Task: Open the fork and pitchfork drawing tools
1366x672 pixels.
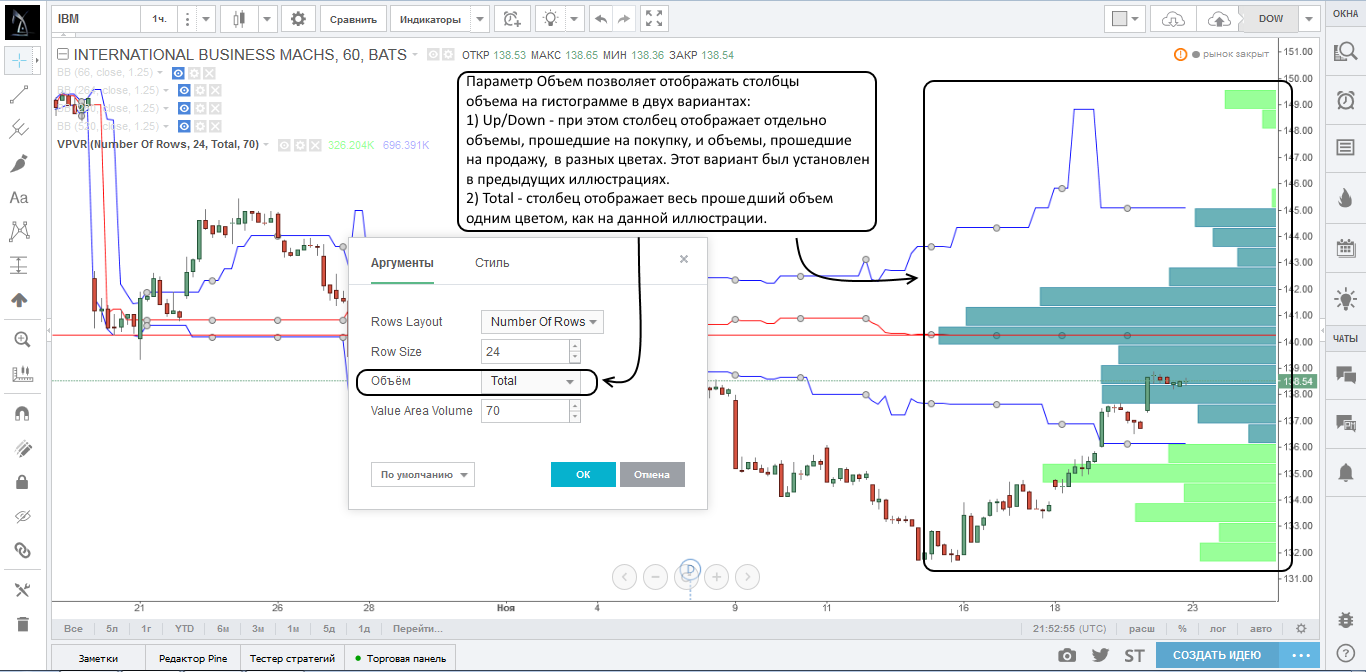Action: point(19,129)
